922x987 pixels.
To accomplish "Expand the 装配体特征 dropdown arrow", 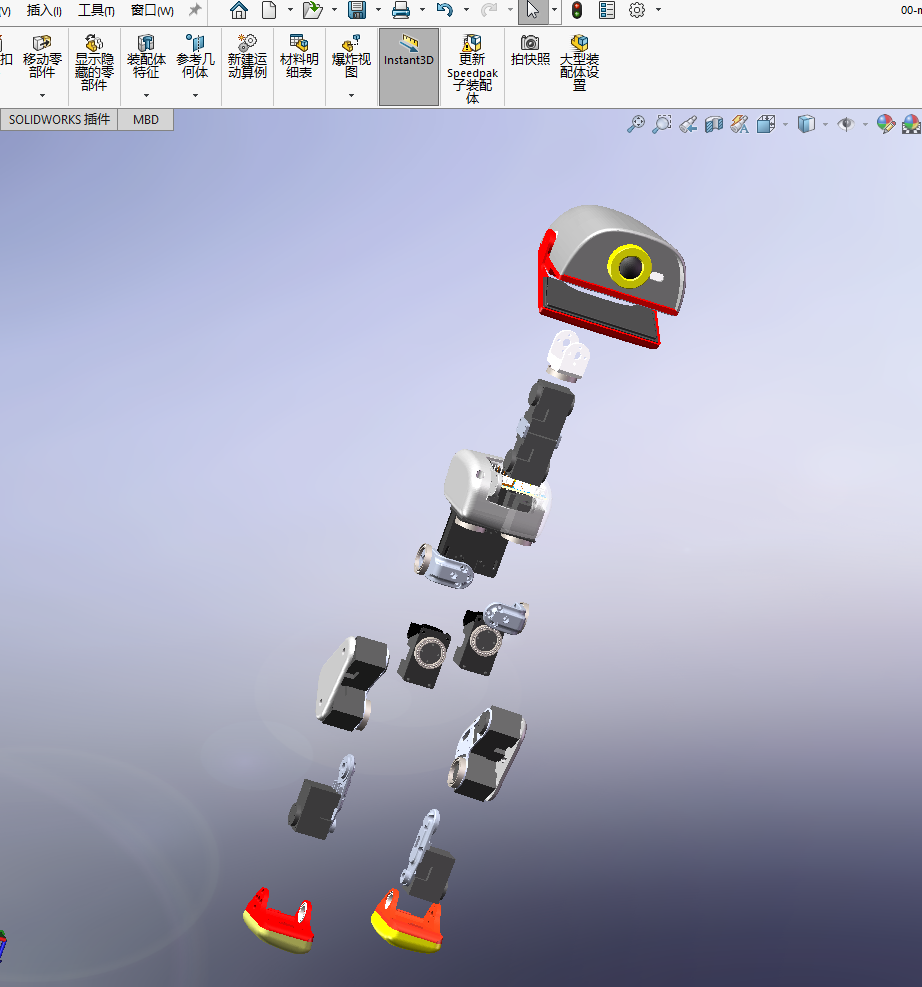I will pos(146,96).
